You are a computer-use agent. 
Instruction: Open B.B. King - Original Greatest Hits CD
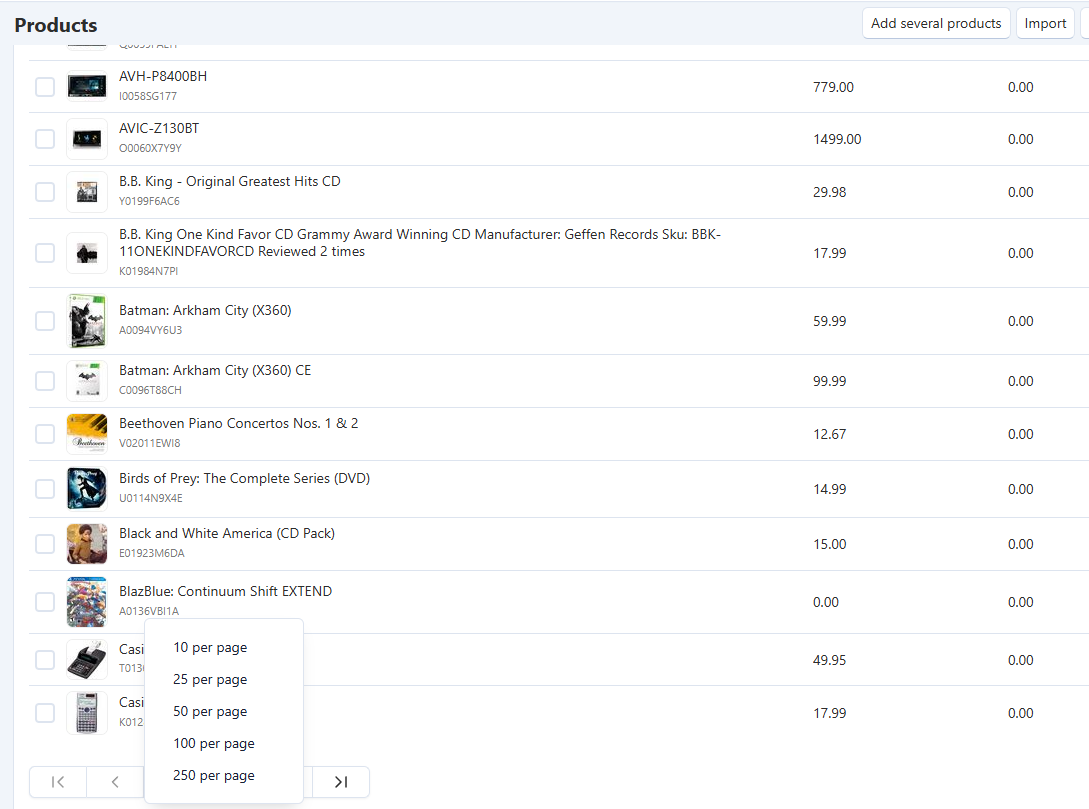coord(230,181)
